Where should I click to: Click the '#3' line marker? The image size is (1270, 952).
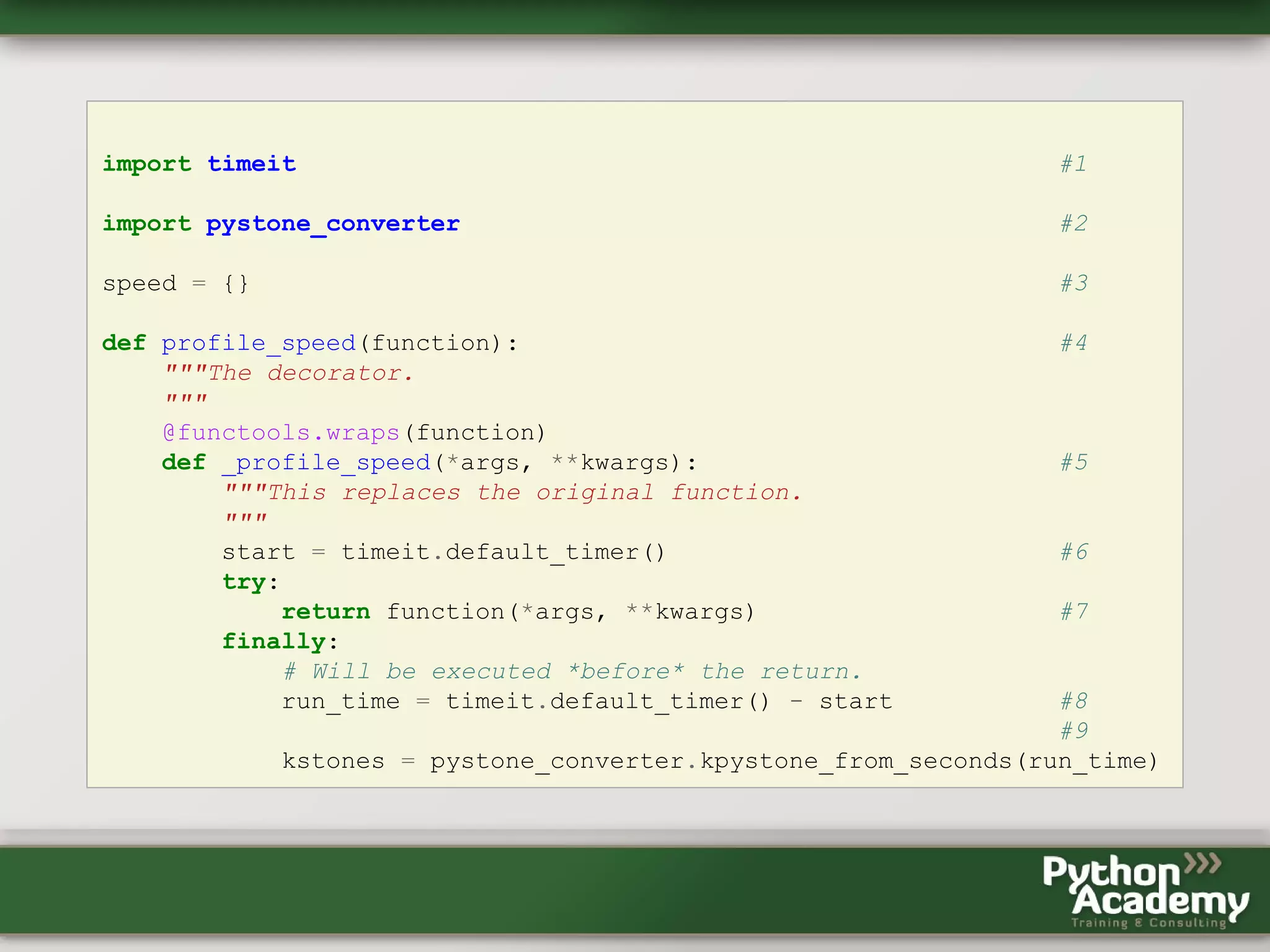(1073, 283)
